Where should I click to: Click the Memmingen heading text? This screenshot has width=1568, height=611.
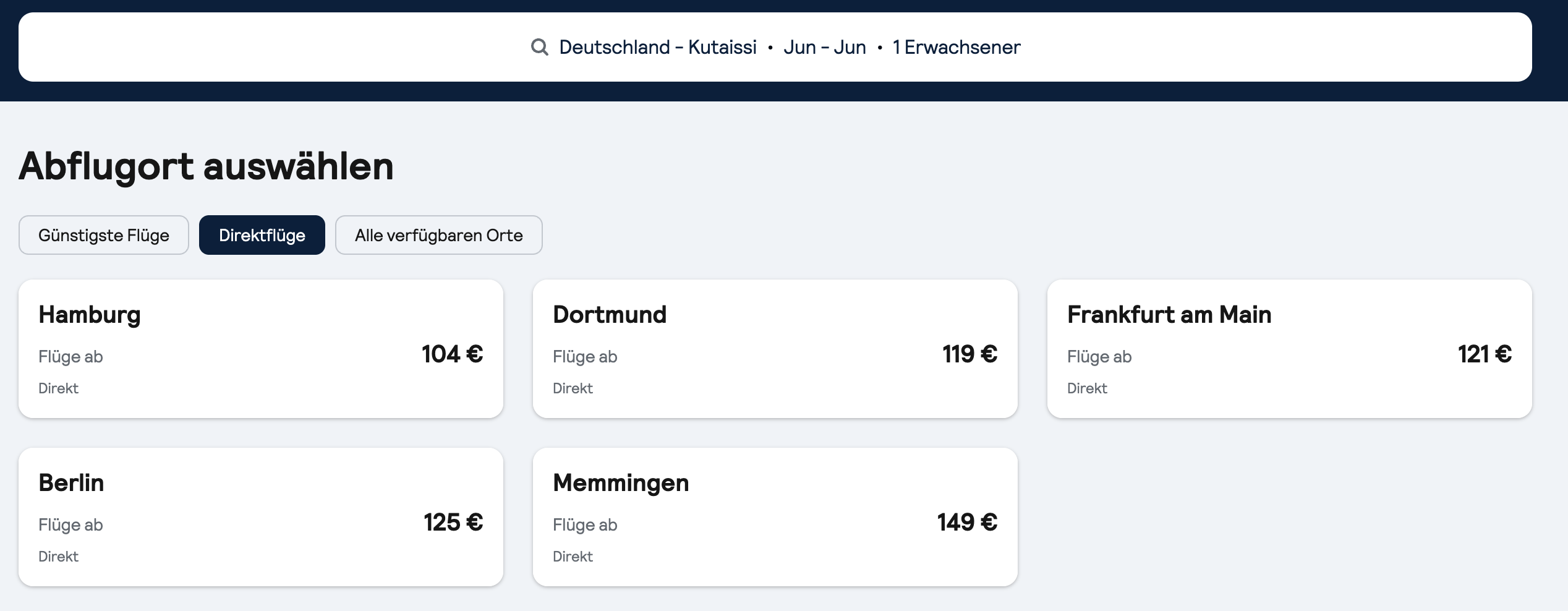[x=621, y=484]
